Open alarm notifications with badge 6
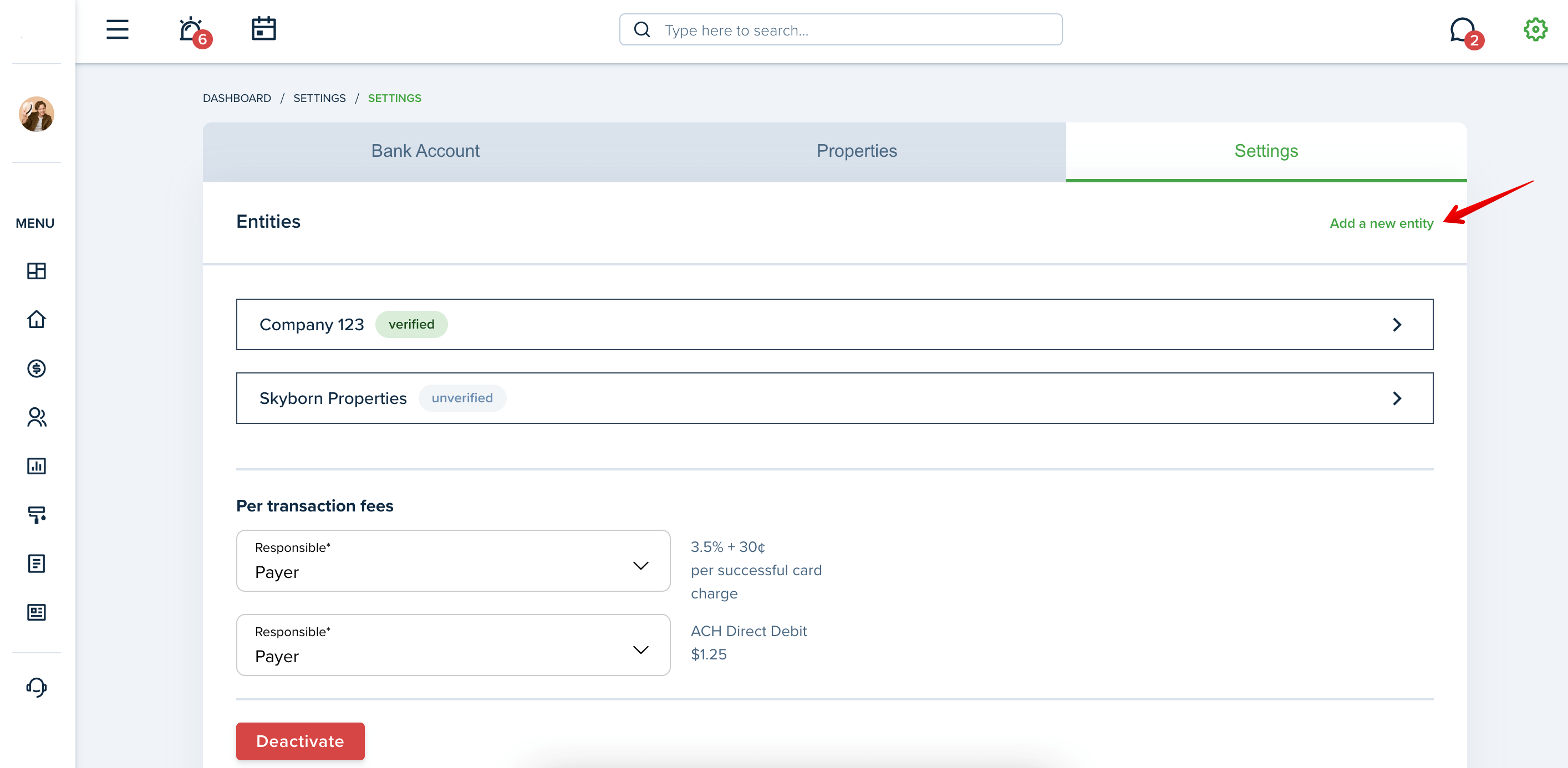The width and height of the screenshot is (1568, 768). [x=194, y=32]
